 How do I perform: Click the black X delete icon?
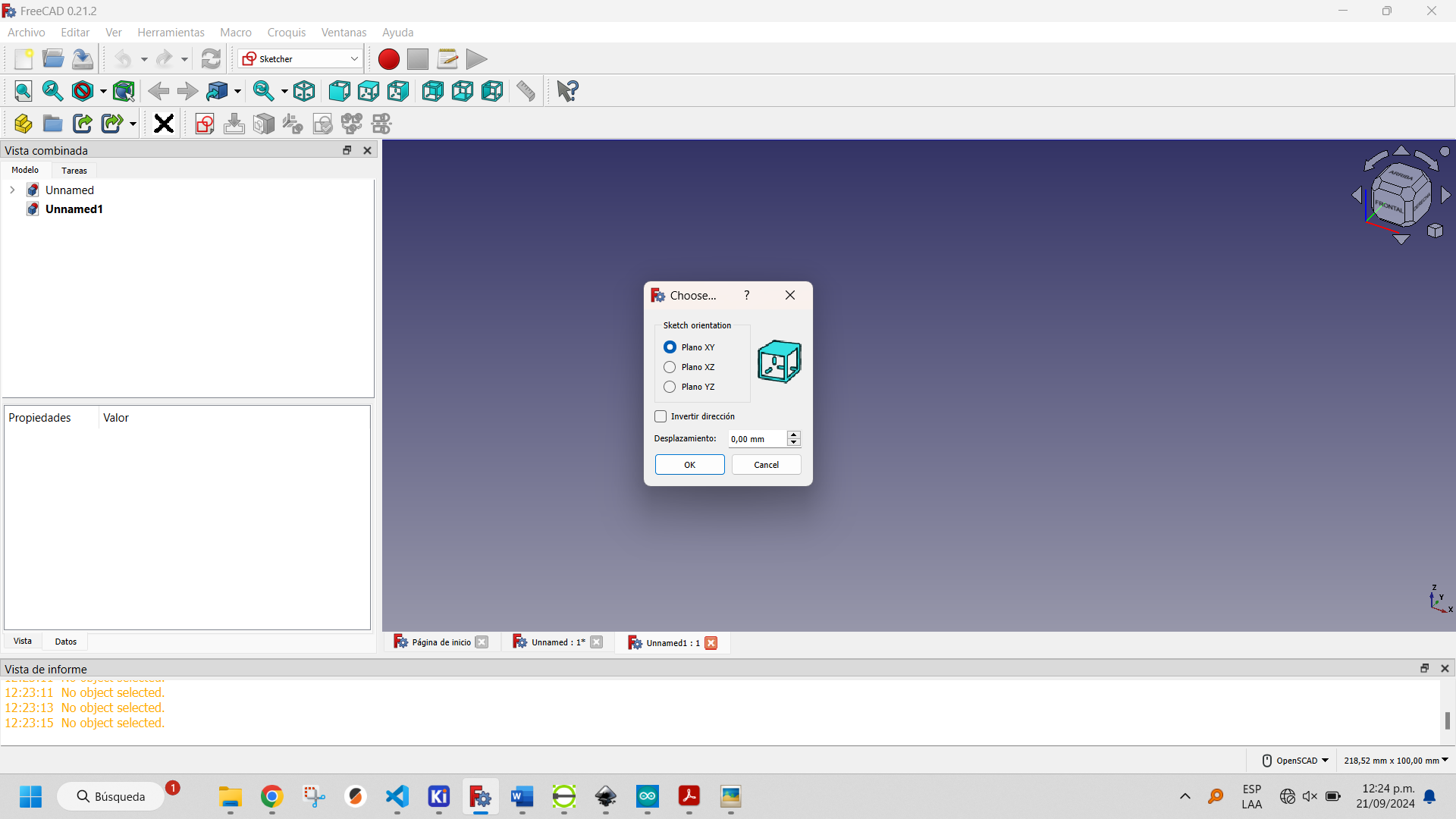(164, 124)
